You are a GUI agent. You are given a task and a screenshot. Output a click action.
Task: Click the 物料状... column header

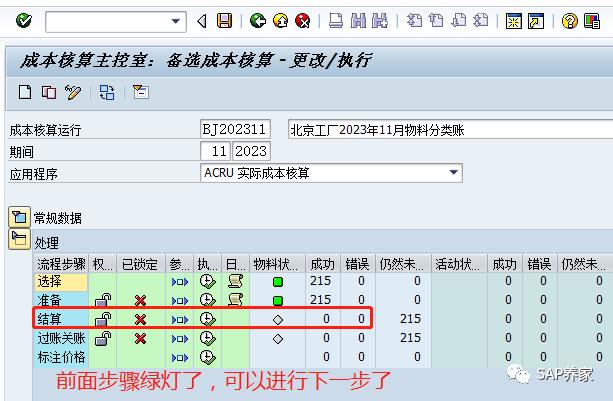(277, 264)
